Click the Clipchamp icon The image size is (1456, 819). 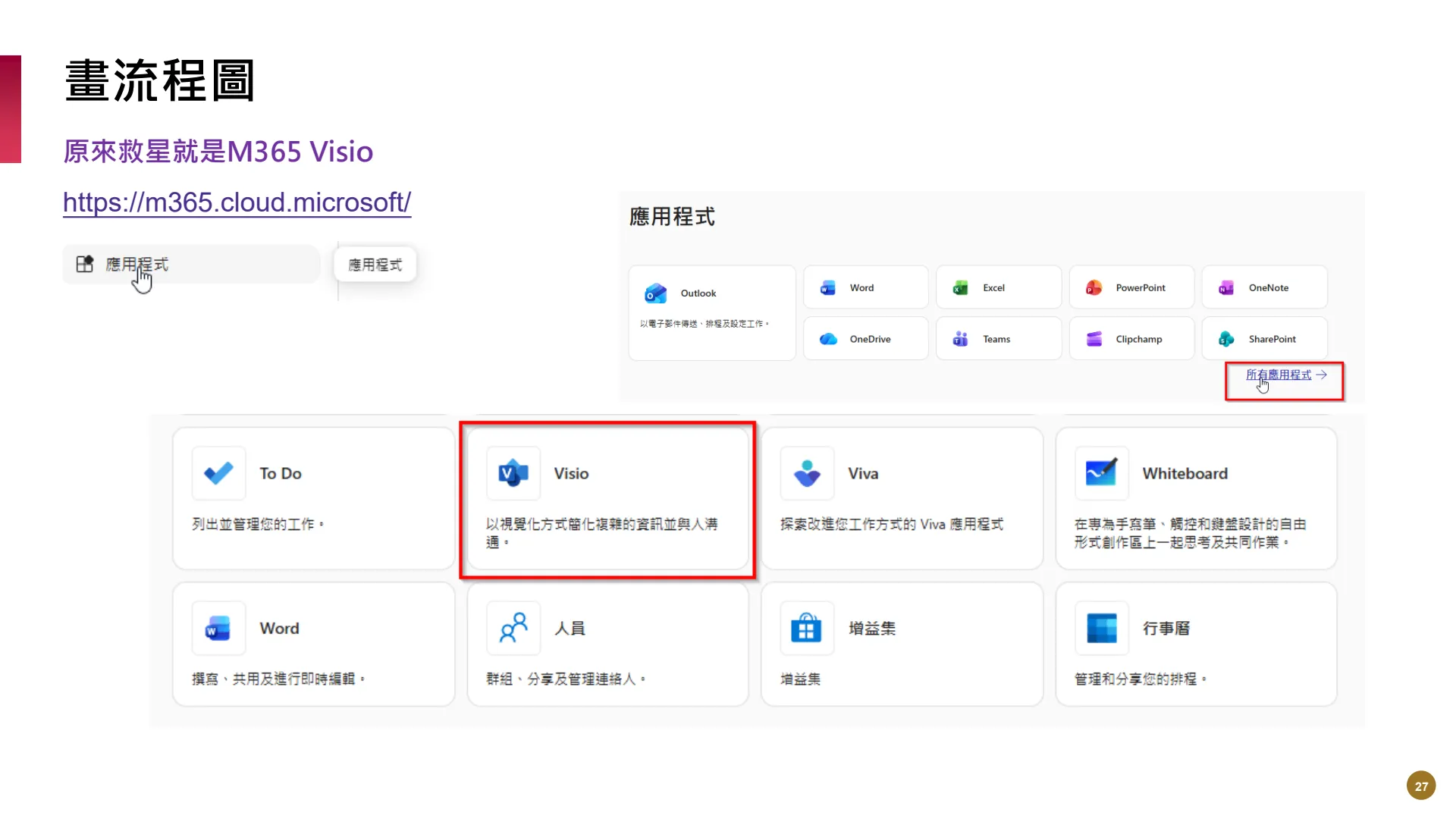pyautogui.click(x=1094, y=339)
